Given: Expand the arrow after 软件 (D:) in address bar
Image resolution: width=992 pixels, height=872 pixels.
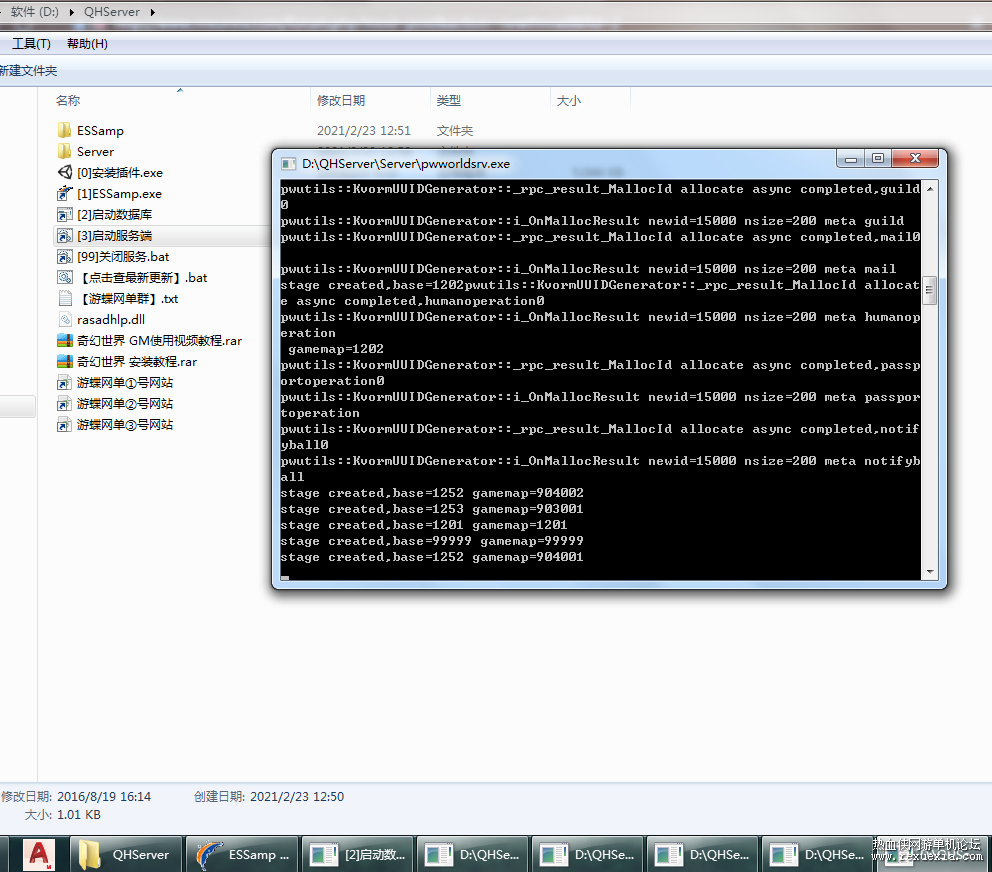Looking at the screenshot, I should [71, 12].
